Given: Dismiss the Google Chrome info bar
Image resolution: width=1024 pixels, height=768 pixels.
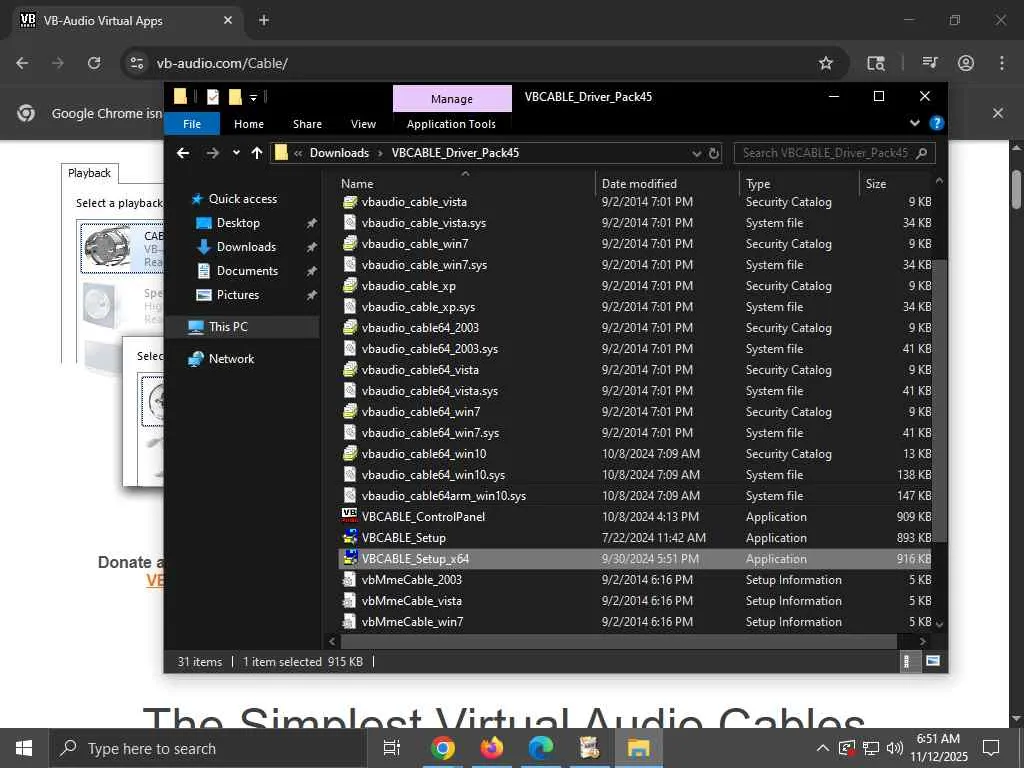Looking at the screenshot, I should click(x=997, y=113).
